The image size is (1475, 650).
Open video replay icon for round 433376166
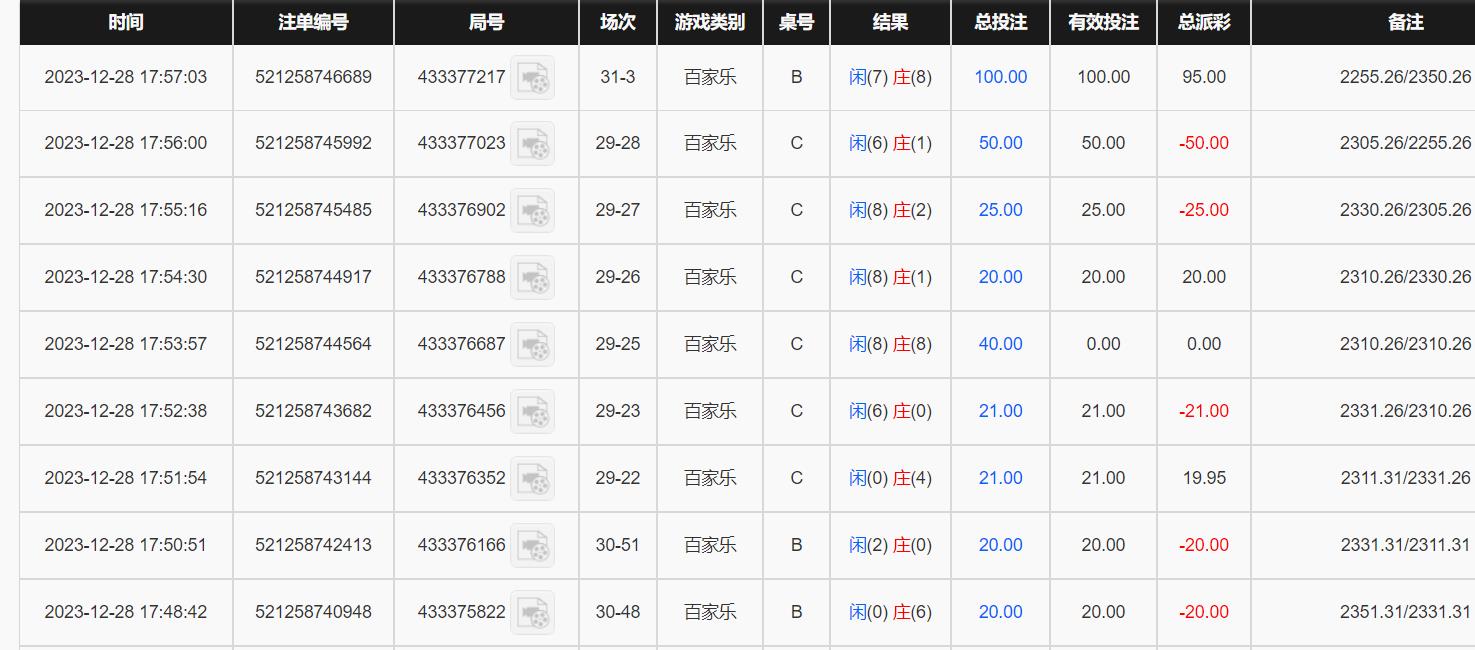coord(532,546)
